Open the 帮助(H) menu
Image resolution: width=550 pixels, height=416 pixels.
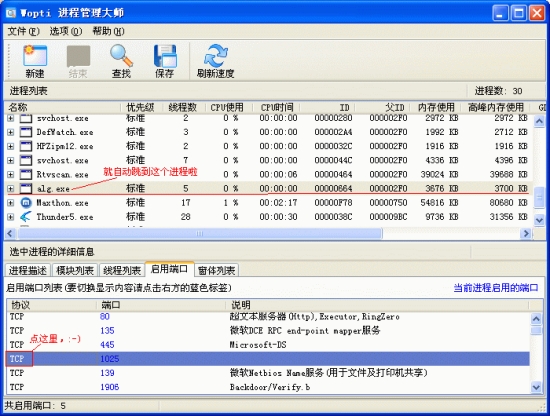point(108,31)
